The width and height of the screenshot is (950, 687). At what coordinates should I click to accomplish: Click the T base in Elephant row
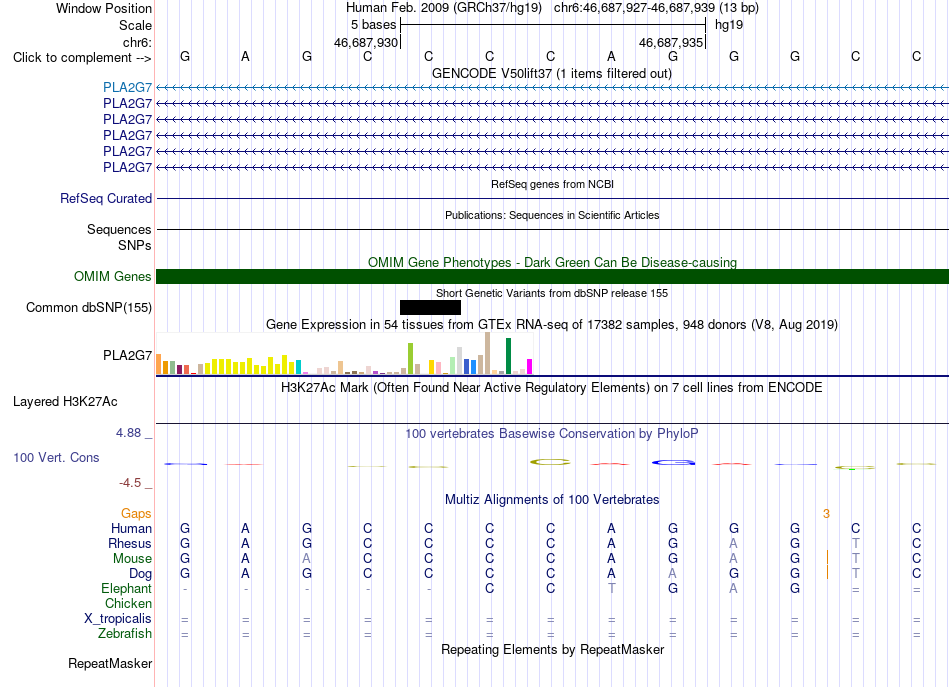point(611,588)
